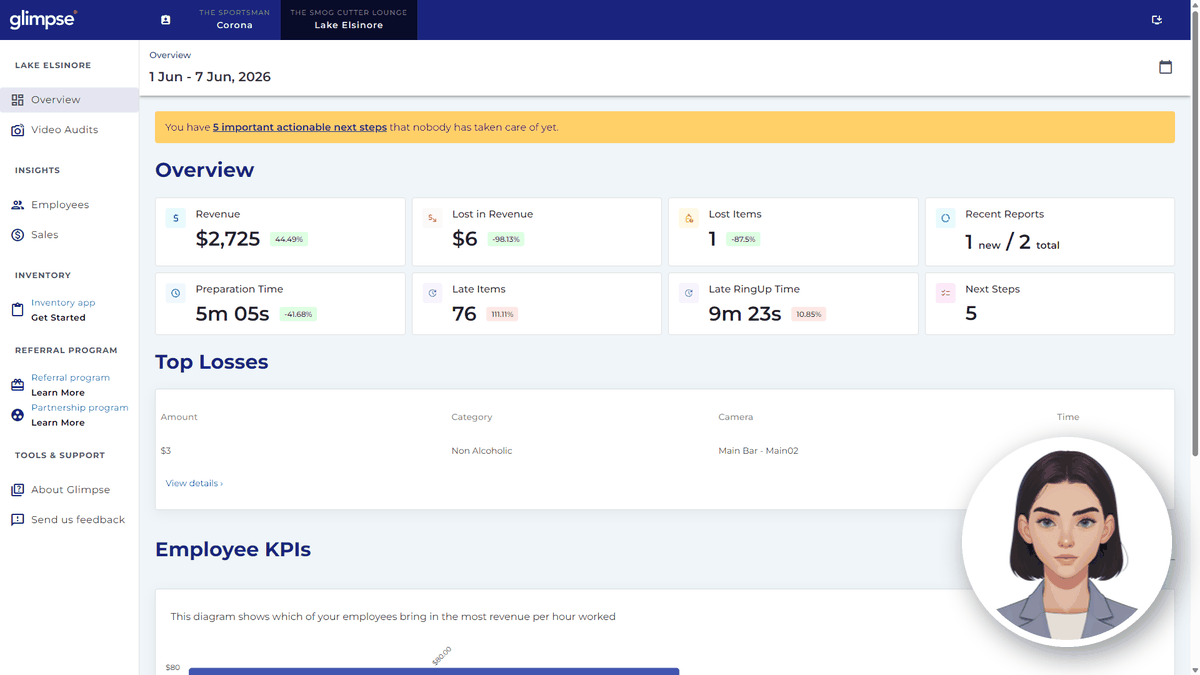Image resolution: width=1200 pixels, height=675 pixels.
Task: Click the 1 Jun - 7 Jun, 2026 date range
Action: 210,77
